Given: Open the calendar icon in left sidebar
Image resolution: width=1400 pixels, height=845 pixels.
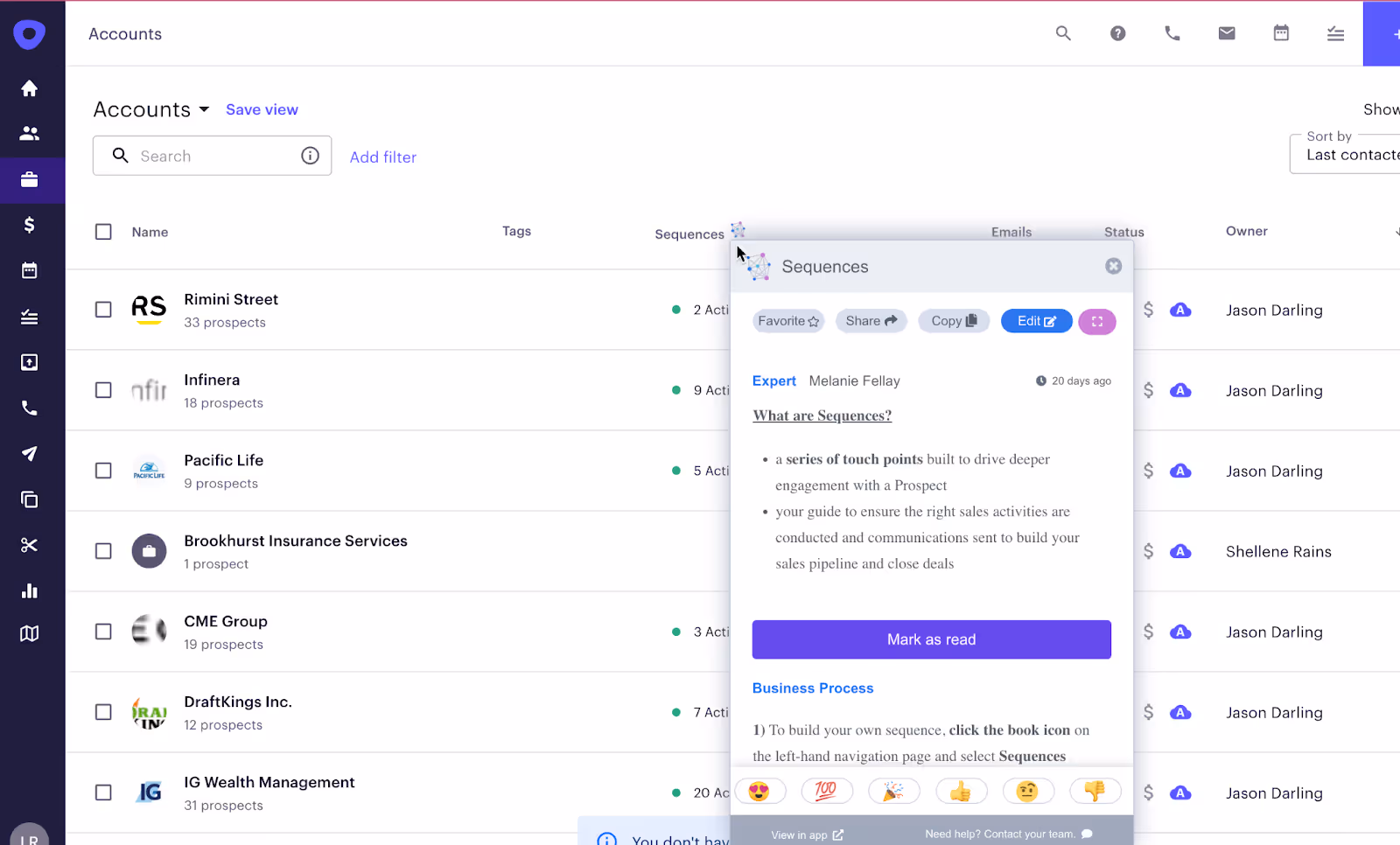Looking at the screenshot, I should [x=29, y=270].
